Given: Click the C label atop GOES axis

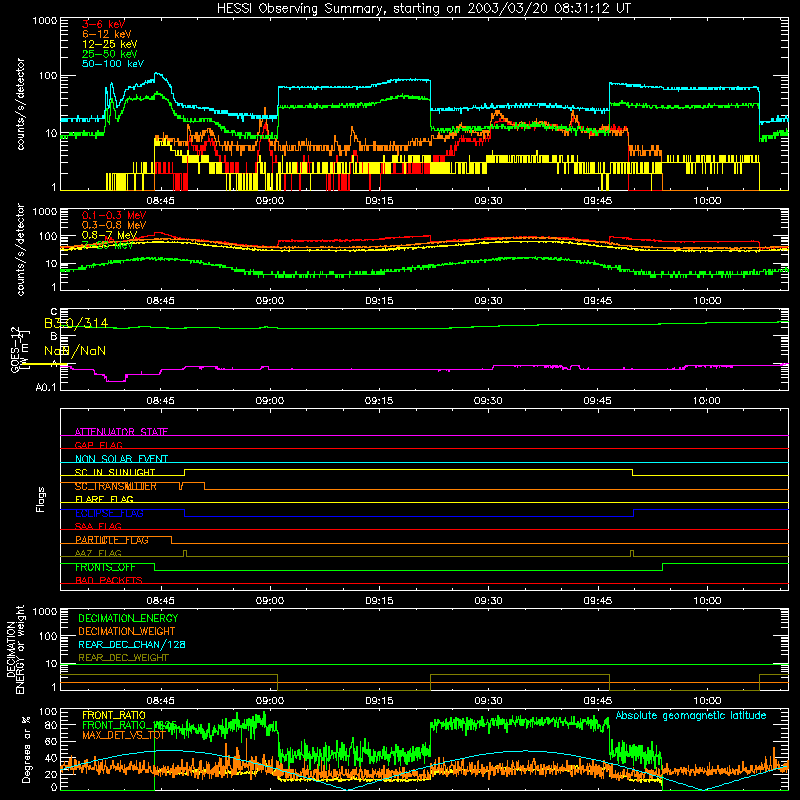Looking at the screenshot, I should 54,312.
